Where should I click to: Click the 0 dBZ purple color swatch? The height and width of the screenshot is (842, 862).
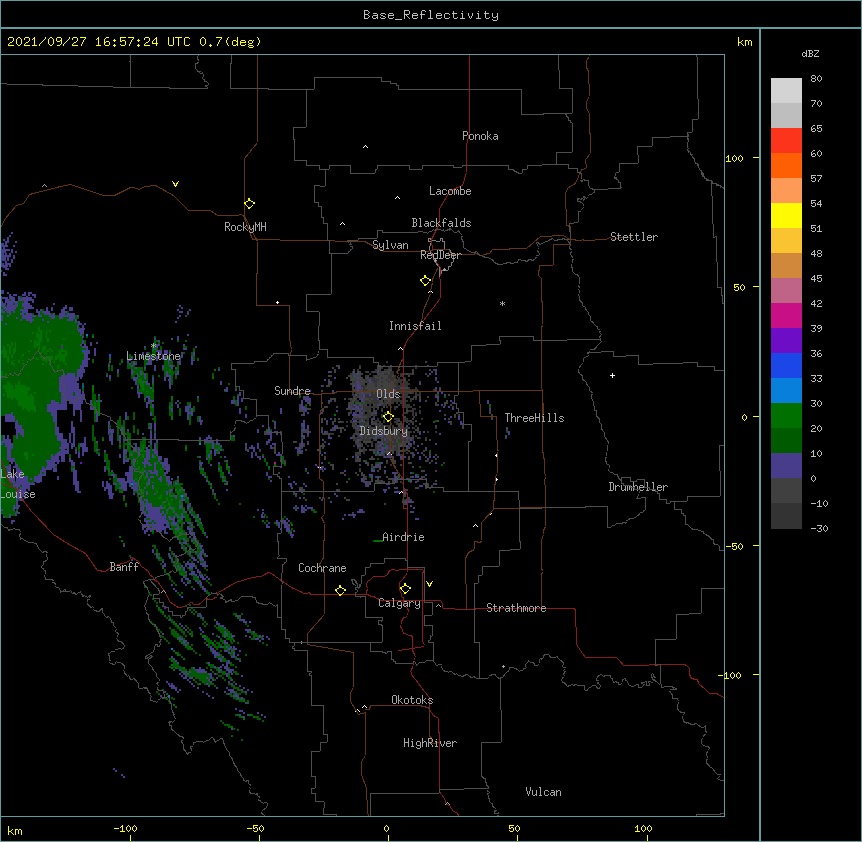(x=786, y=466)
